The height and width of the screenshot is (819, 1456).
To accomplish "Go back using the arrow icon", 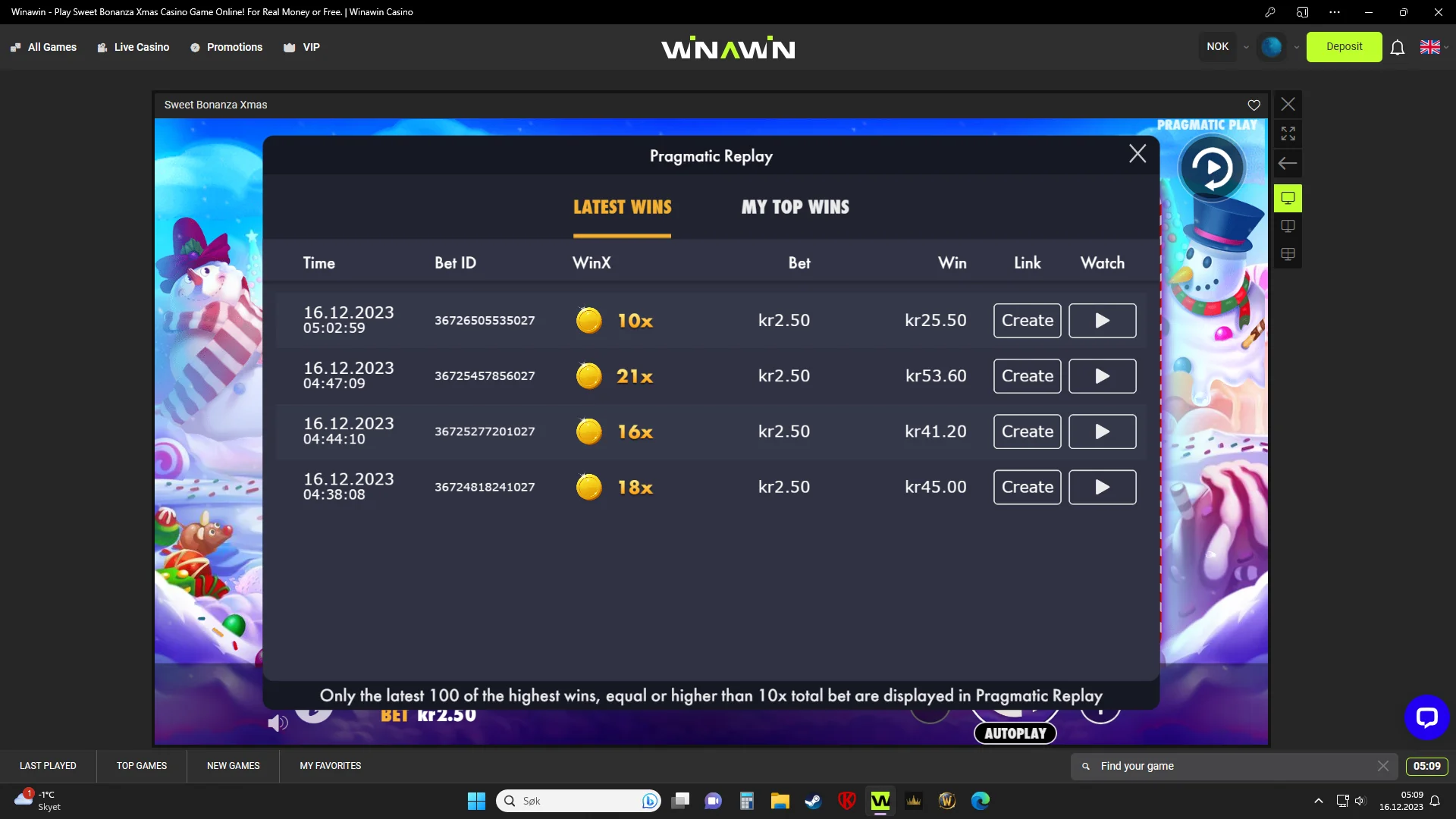I will point(1288,163).
